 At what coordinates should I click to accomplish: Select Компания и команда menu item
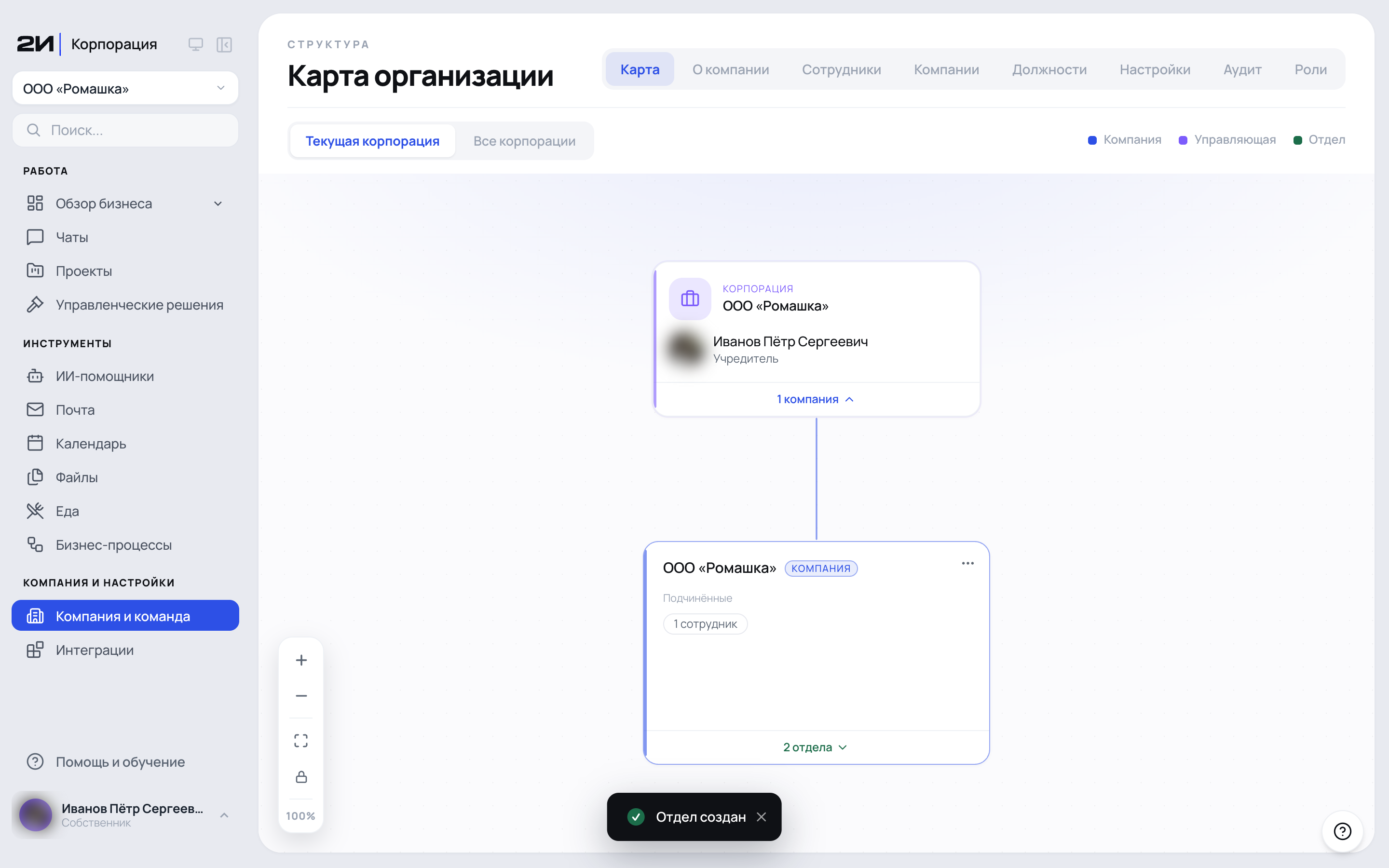coord(125,616)
